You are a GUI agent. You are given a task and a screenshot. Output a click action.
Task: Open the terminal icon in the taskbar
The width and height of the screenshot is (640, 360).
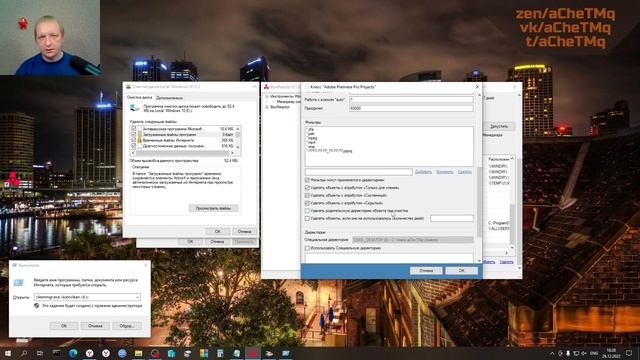(57, 353)
